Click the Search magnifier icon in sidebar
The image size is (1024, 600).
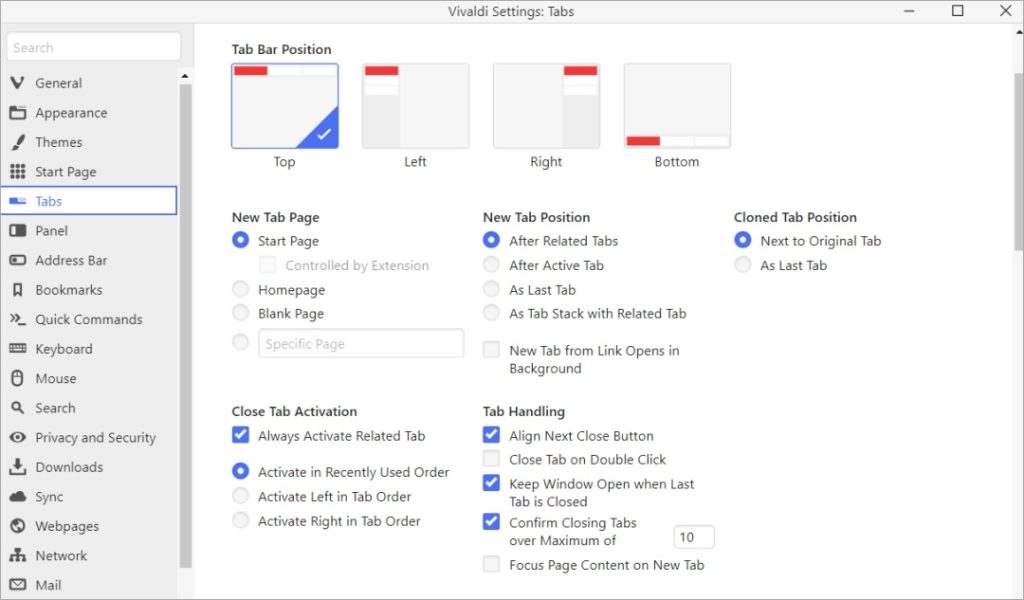pyautogui.click(x=18, y=408)
